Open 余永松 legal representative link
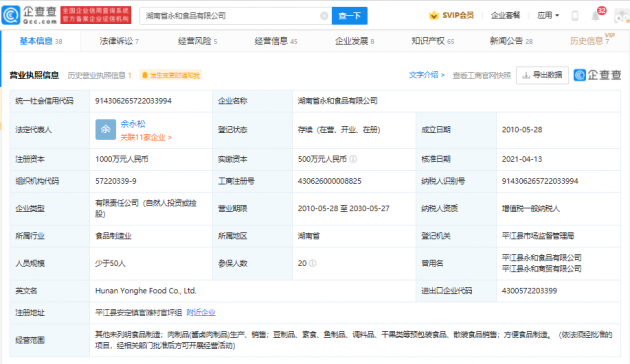This screenshot has height=364, width=630. (x=133, y=124)
